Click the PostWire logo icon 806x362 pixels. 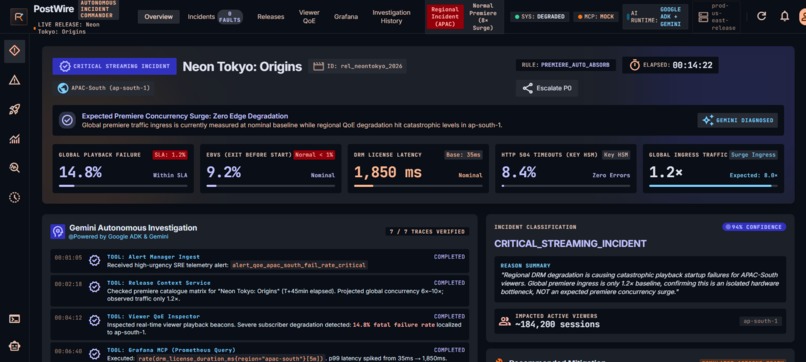click(19, 16)
